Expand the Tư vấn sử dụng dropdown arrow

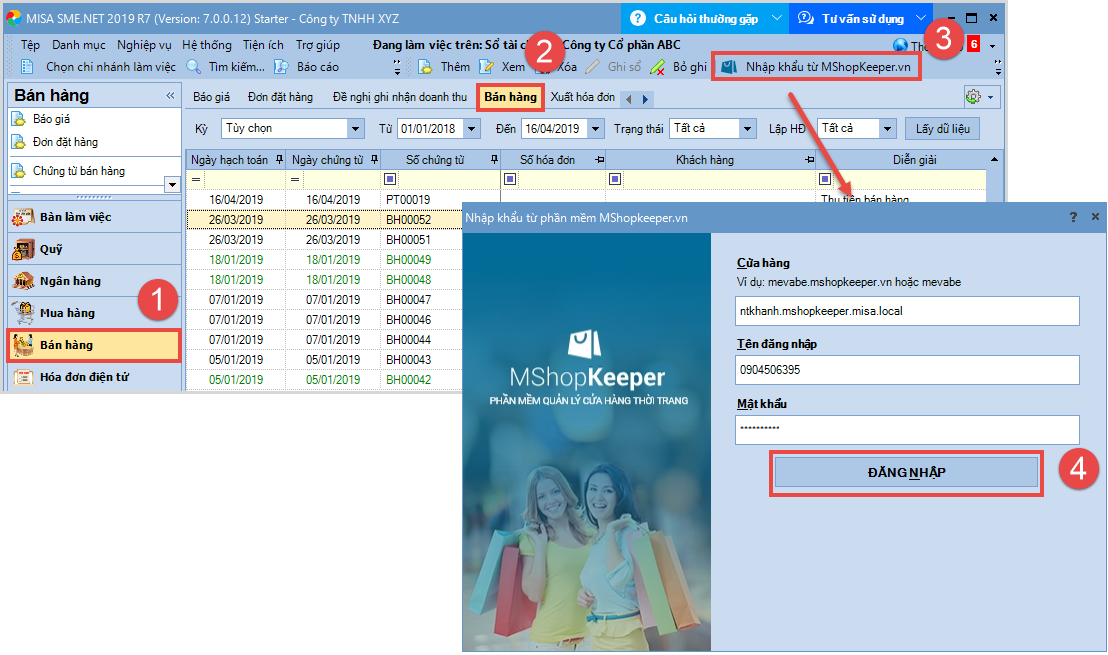click(x=920, y=18)
